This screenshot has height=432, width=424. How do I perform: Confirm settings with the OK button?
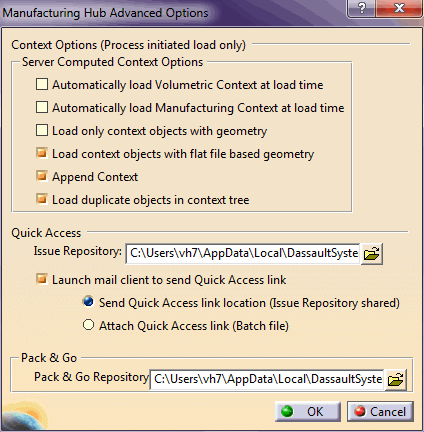pyautogui.click(x=308, y=412)
